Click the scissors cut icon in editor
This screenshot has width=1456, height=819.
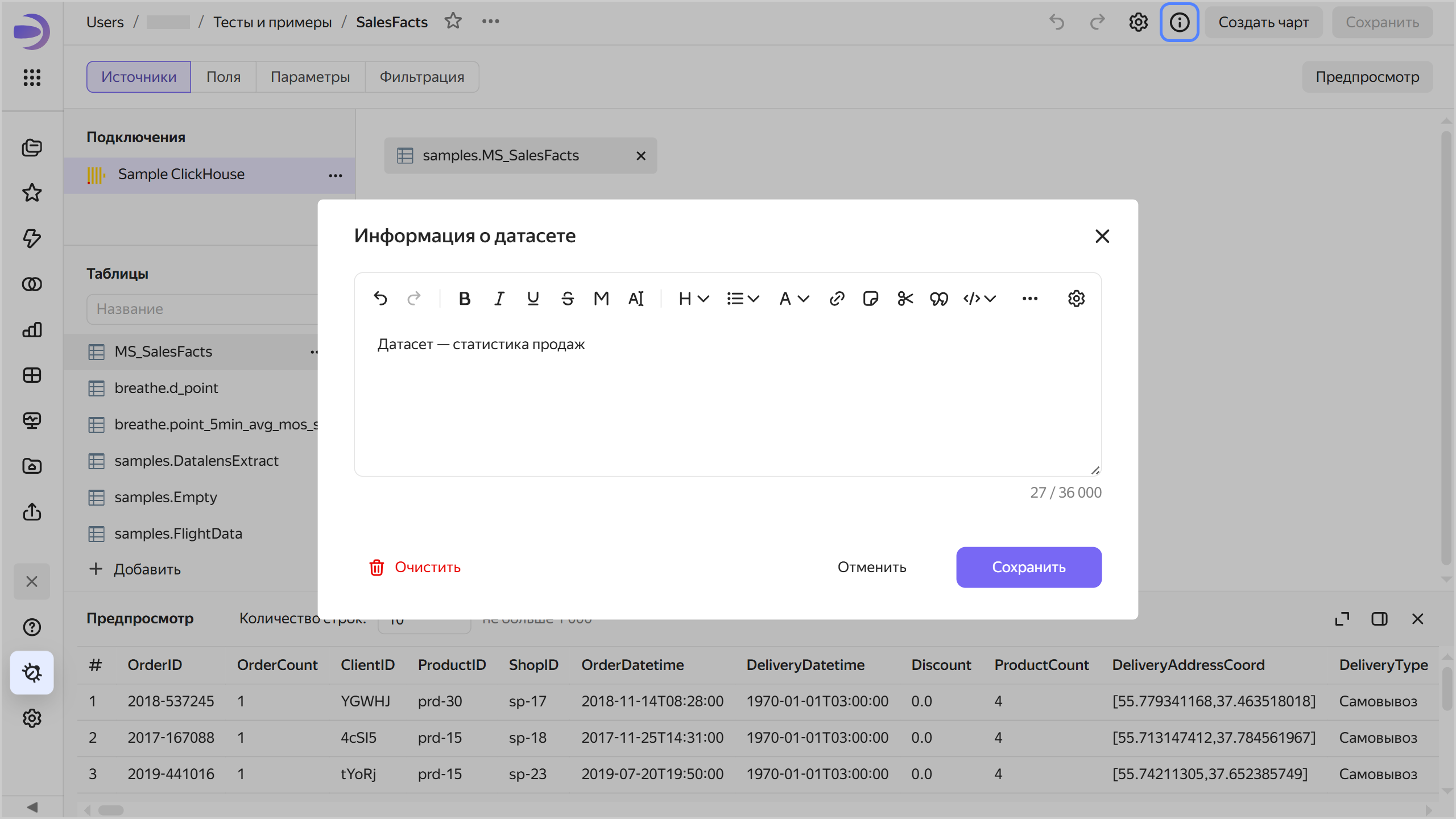(x=905, y=299)
